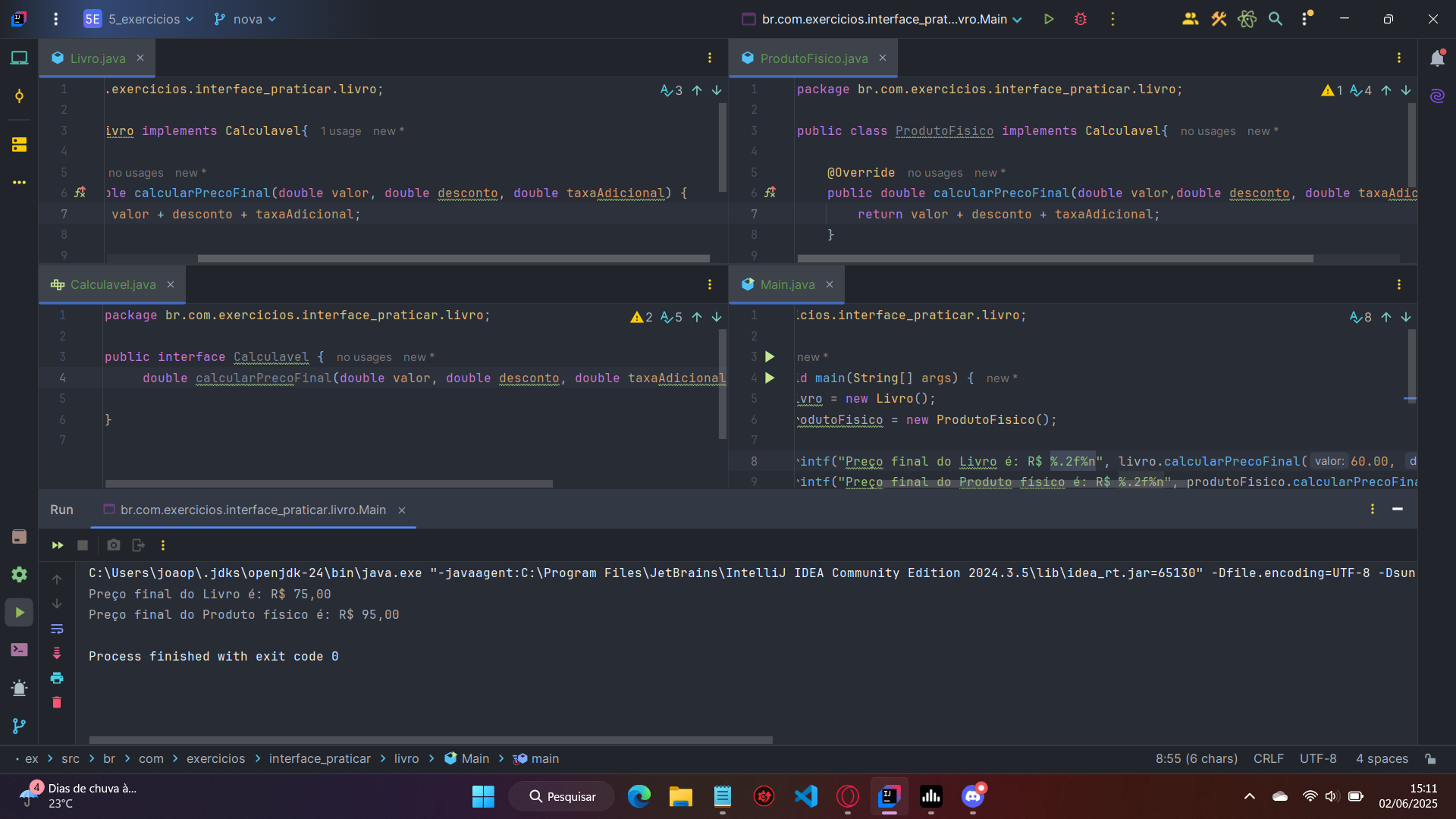Open the nova branch dropdown

[x=245, y=19]
